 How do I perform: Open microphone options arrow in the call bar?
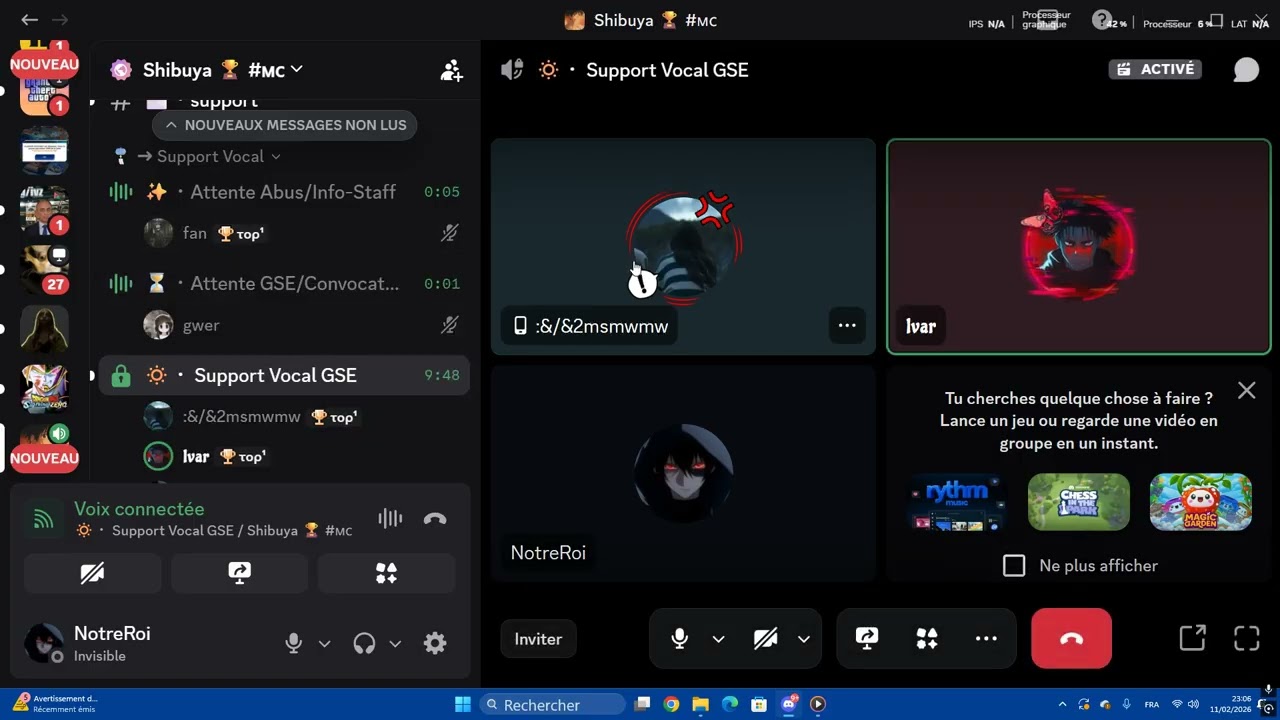pos(718,639)
